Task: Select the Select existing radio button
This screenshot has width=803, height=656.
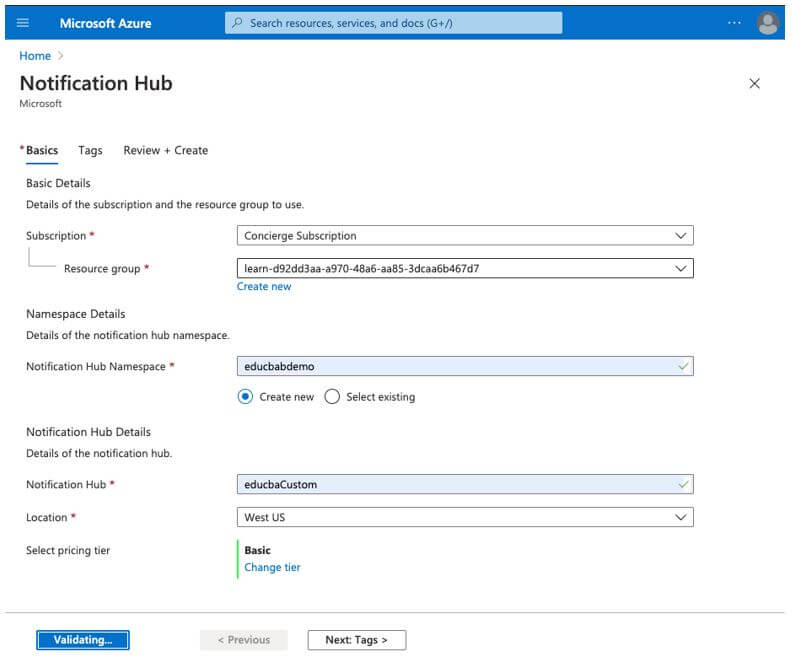Action: pyautogui.click(x=332, y=397)
